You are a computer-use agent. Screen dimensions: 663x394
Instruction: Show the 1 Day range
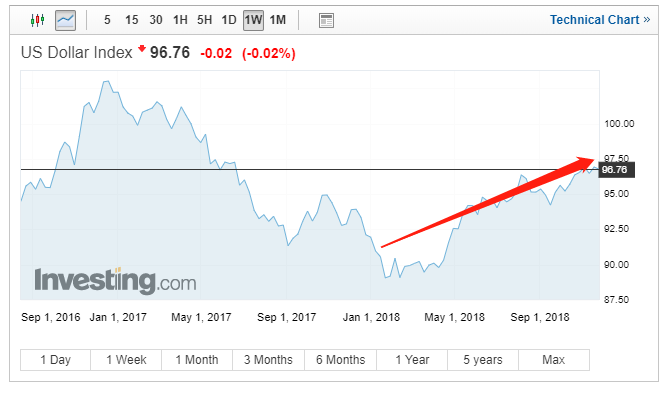tap(55, 360)
